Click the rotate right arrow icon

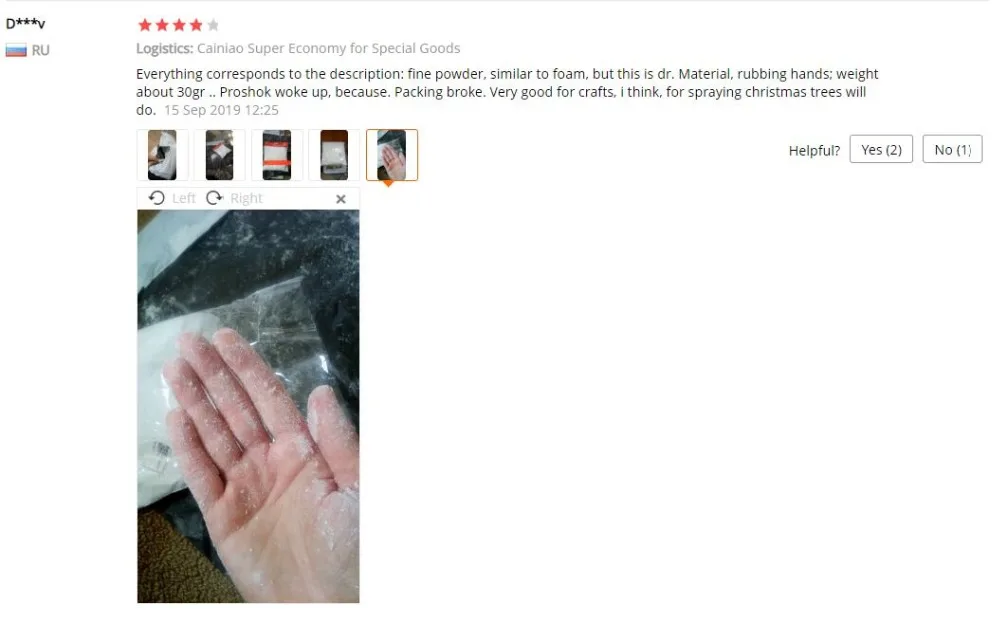point(214,198)
